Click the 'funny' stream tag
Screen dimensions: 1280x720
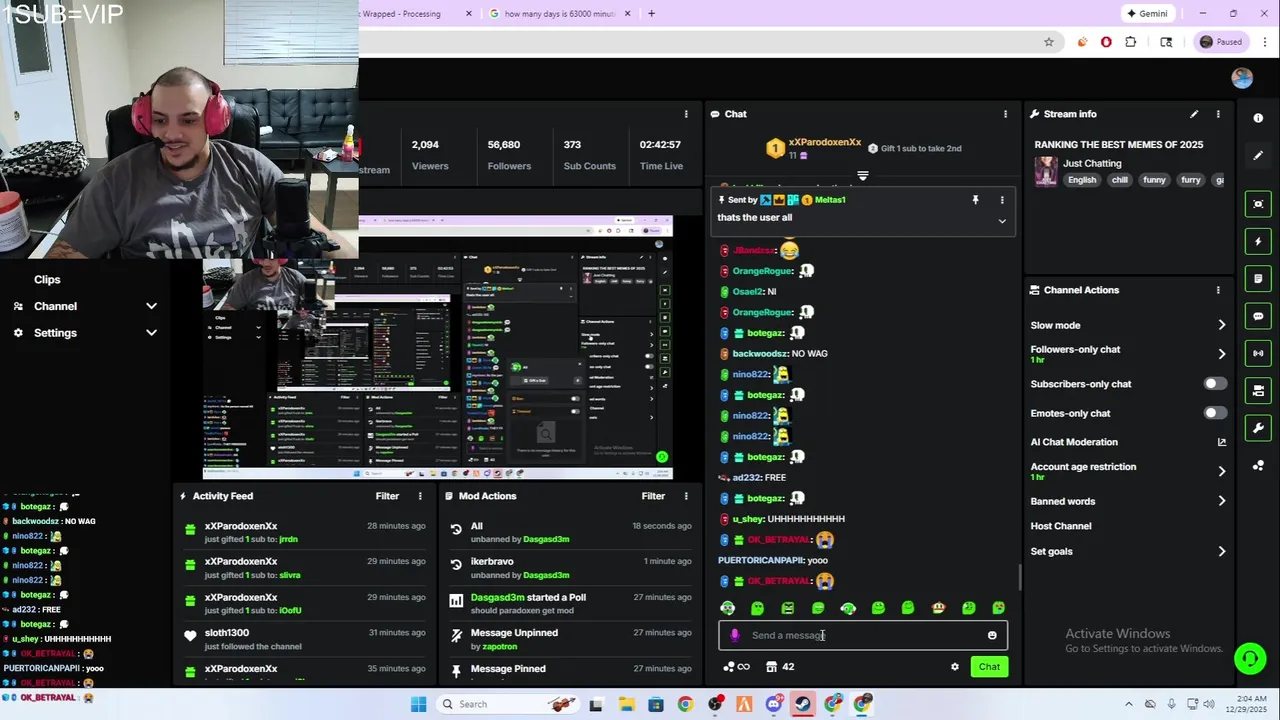pyautogui.click(x=1154, y=180)
